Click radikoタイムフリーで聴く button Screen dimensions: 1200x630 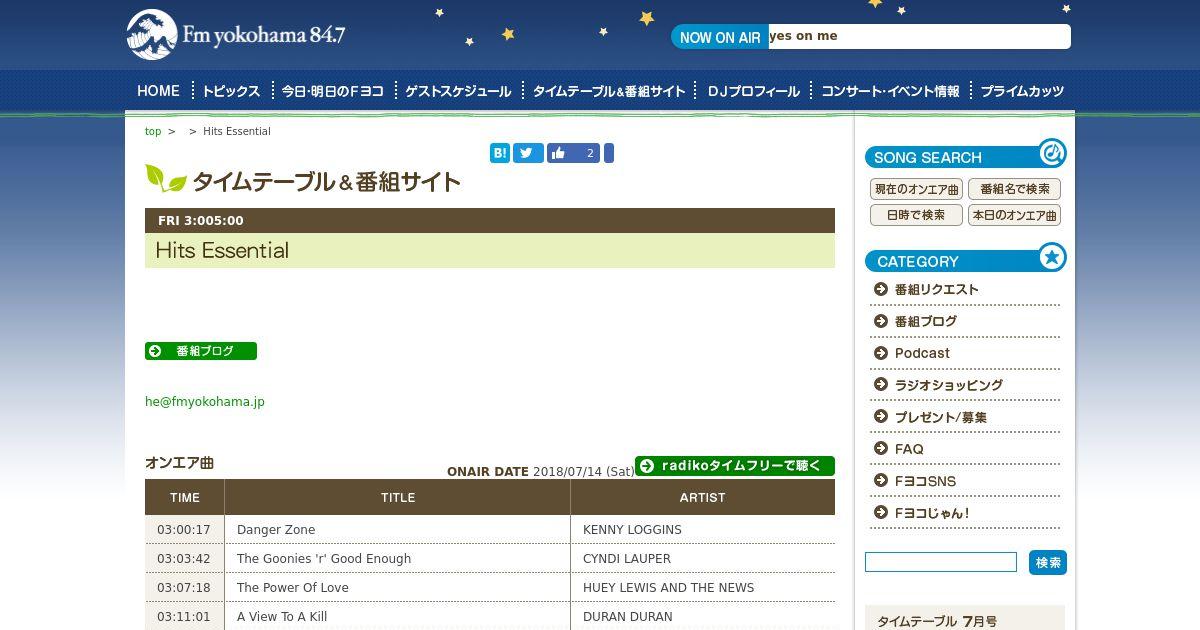(x=735, y=466)
